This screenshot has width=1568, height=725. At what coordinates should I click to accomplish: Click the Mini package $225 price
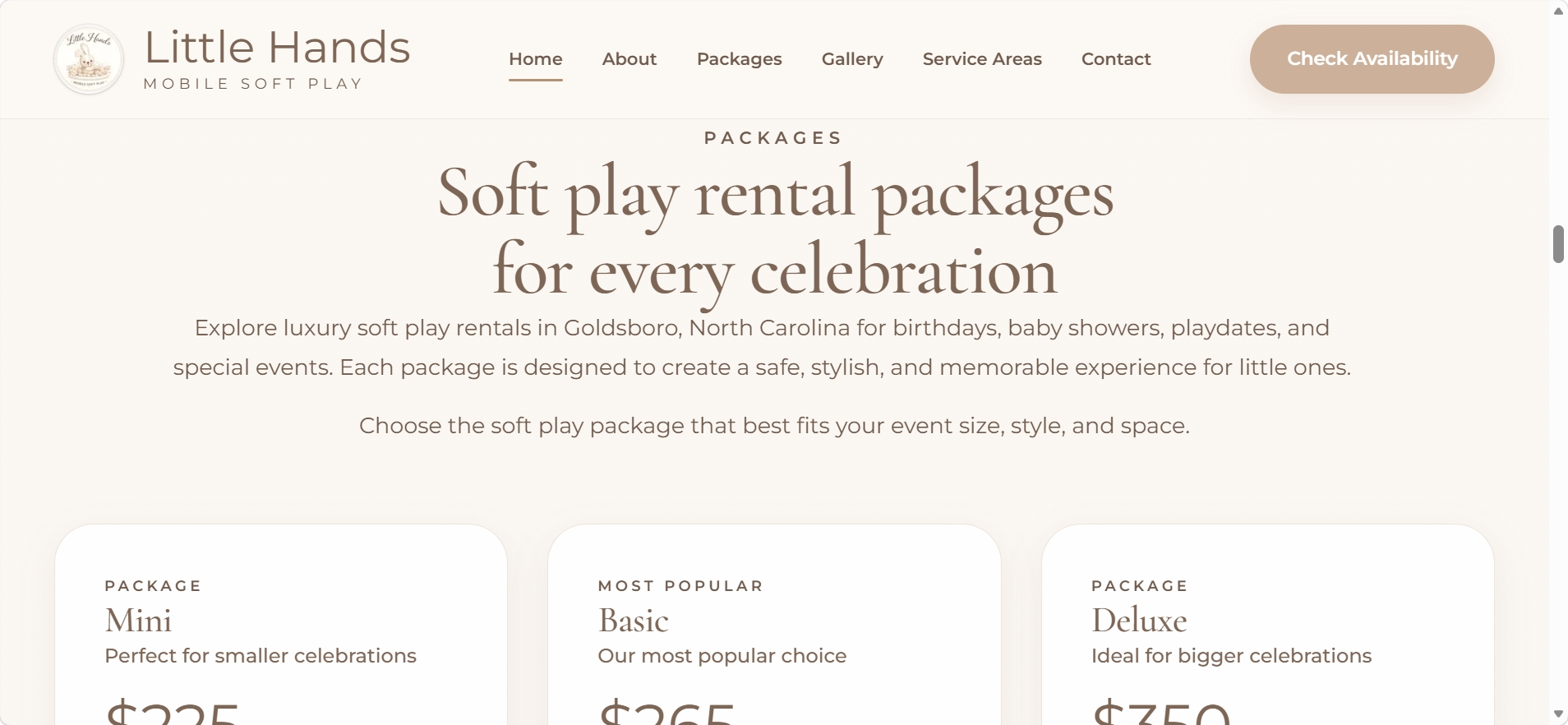click(x=173, y=711)
